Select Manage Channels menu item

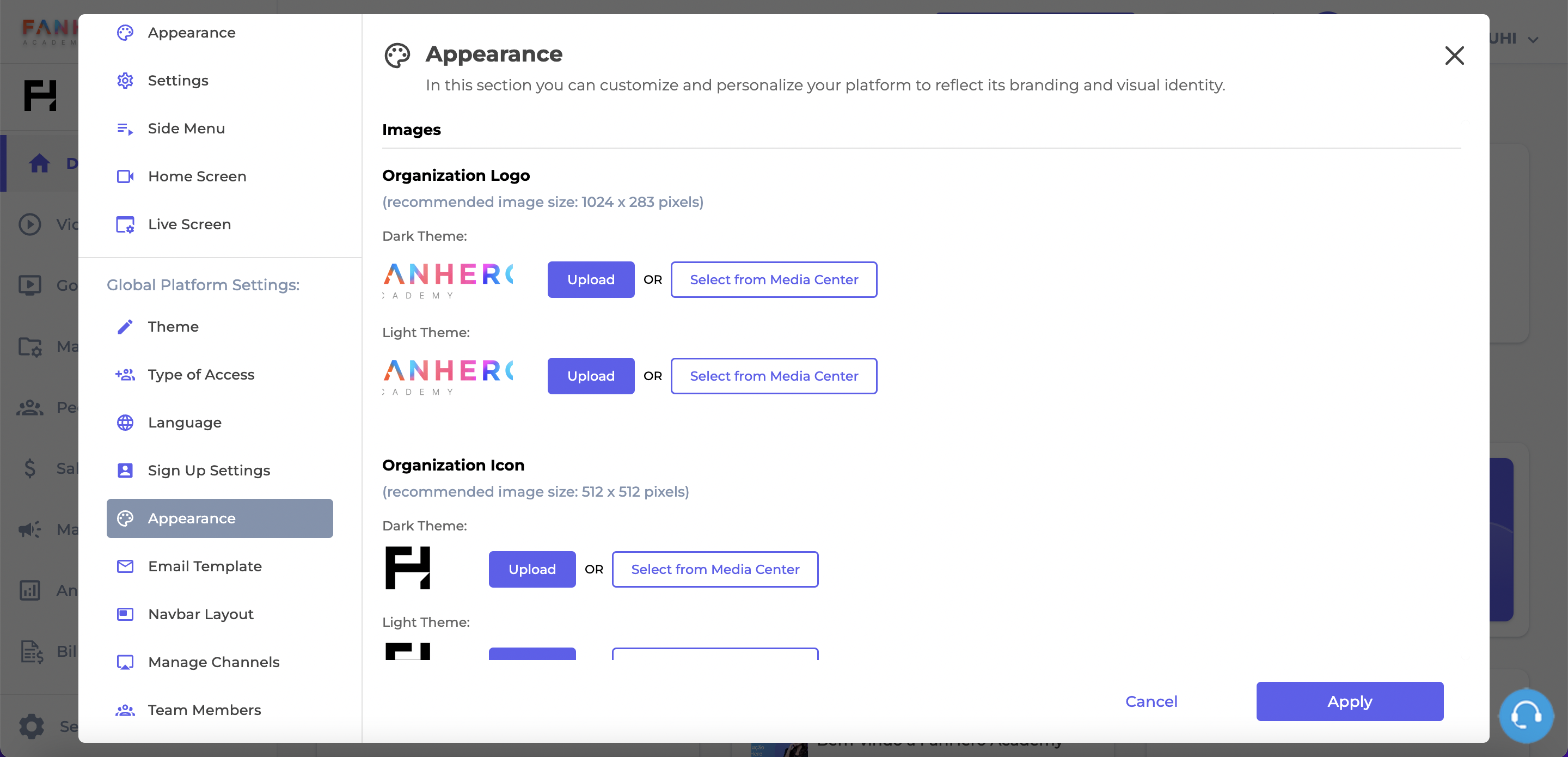click(x=214, y=661)
